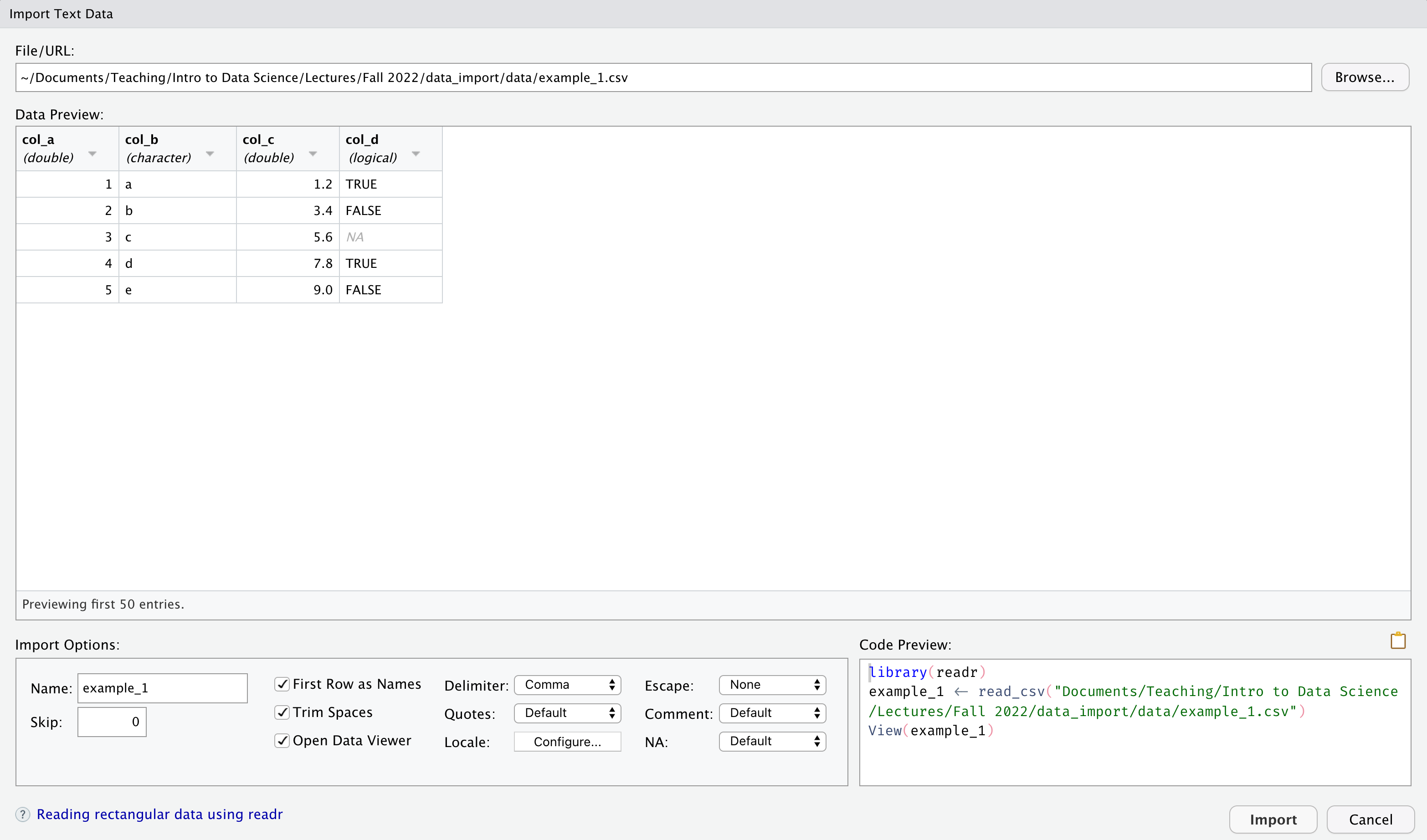Viewport: 1427px width, 840px height.
Task: Open the Delimiter dropdown set to Comma
Action: tap(567, 684)
